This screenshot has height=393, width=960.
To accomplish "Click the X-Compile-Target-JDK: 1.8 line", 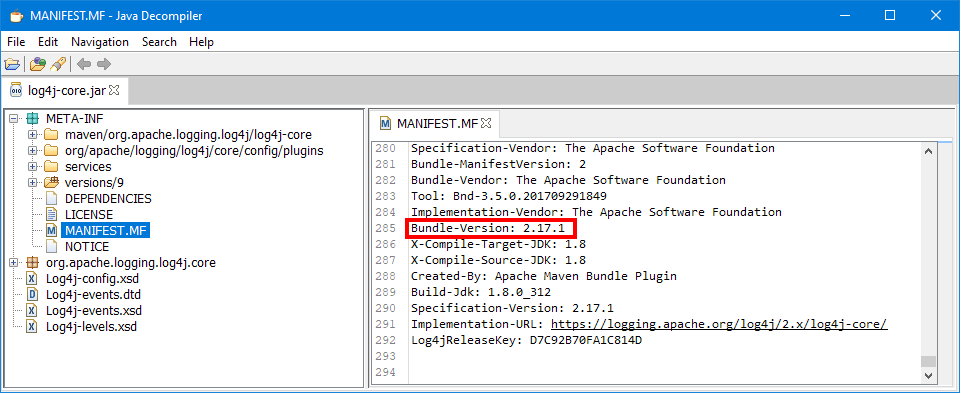I will (x=498, y=244).
